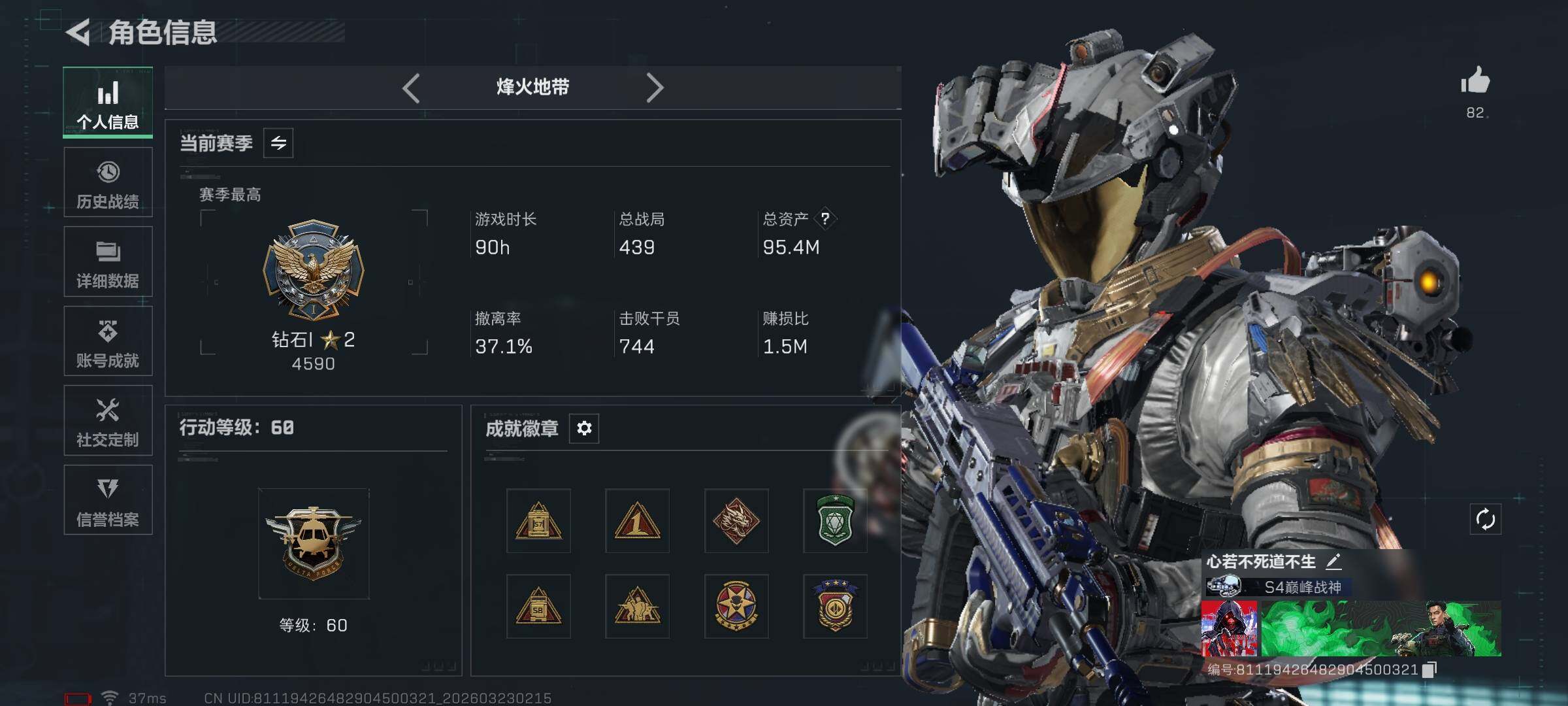Go to the 账号成就 section

(108, 341)
